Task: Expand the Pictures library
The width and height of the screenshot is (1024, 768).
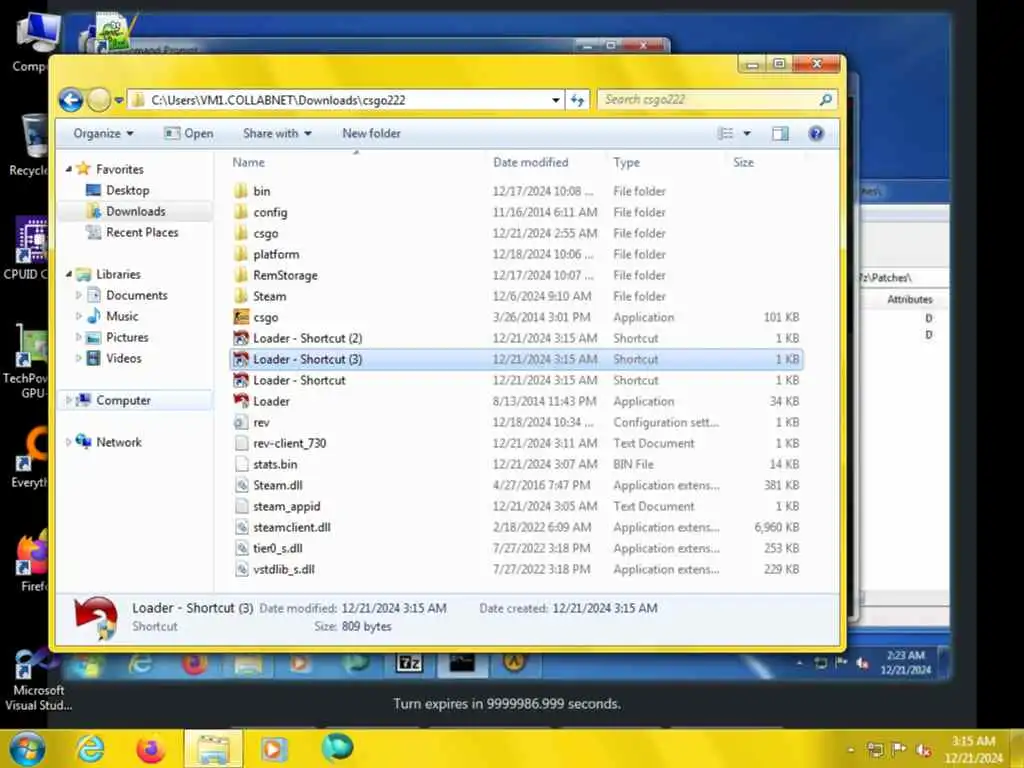Action: [79, 337]
